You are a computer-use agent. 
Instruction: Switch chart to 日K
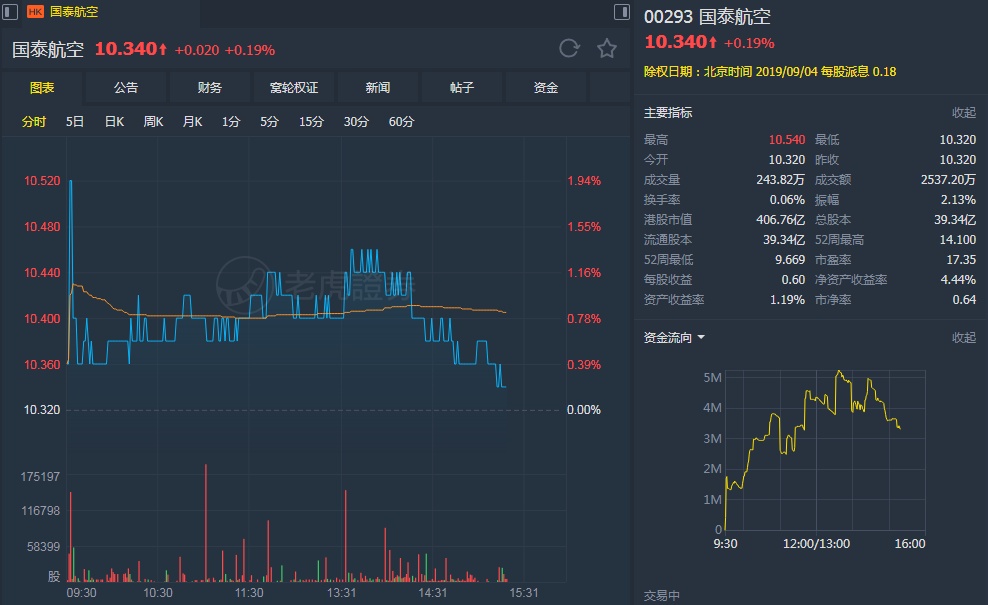115,122
